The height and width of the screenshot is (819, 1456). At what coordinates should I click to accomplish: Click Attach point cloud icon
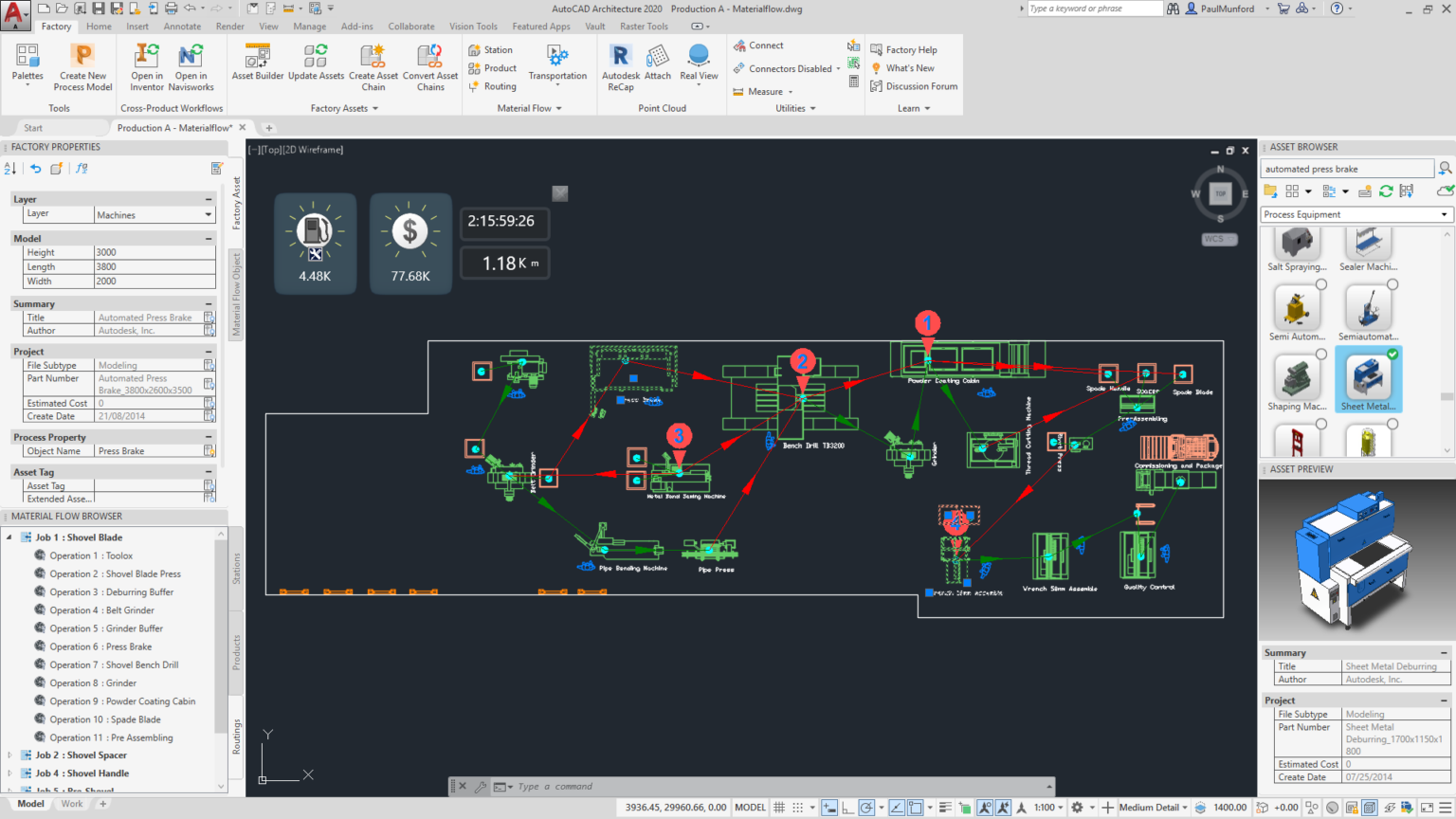(x=658, y=56)
